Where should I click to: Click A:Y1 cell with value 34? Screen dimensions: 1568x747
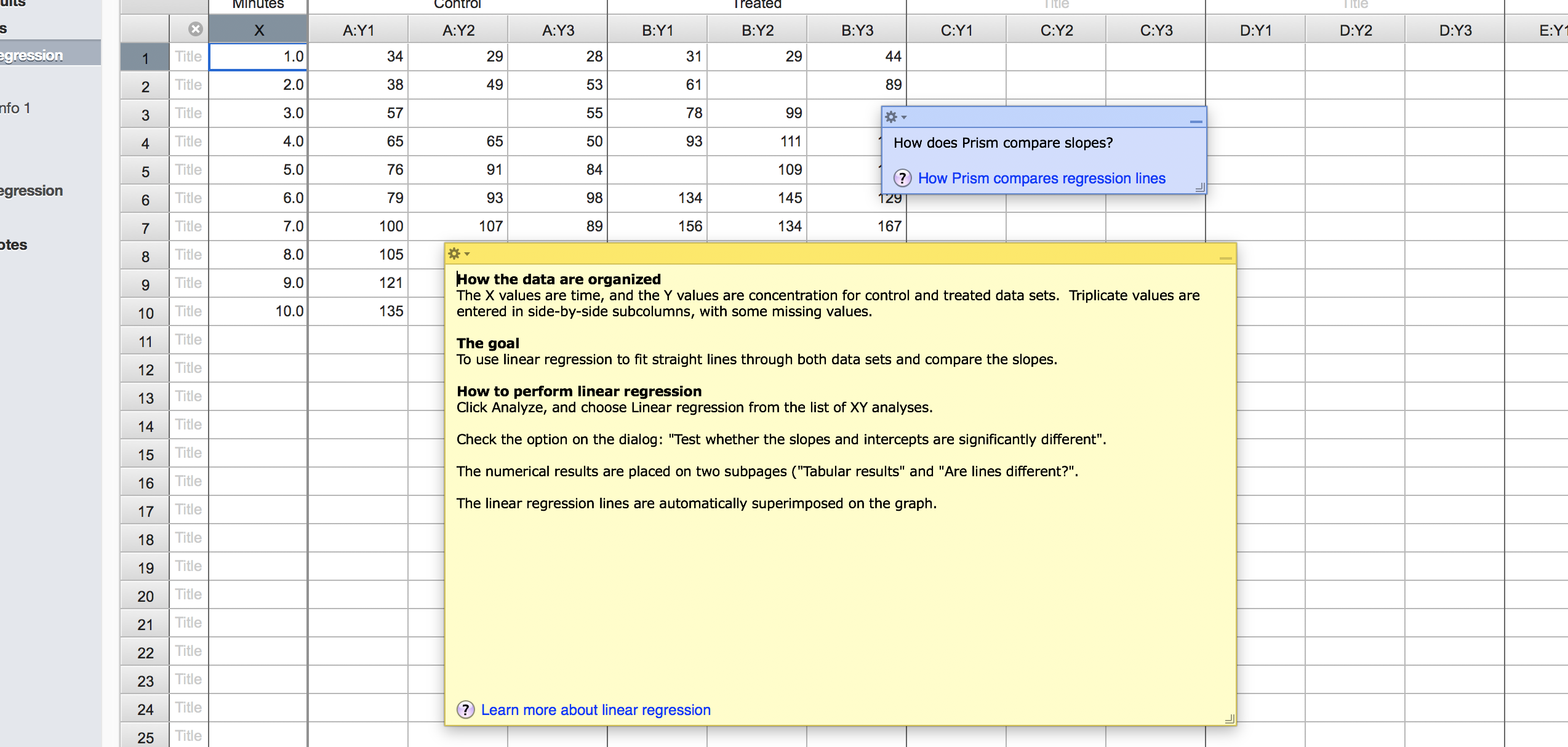coord(358,57)
